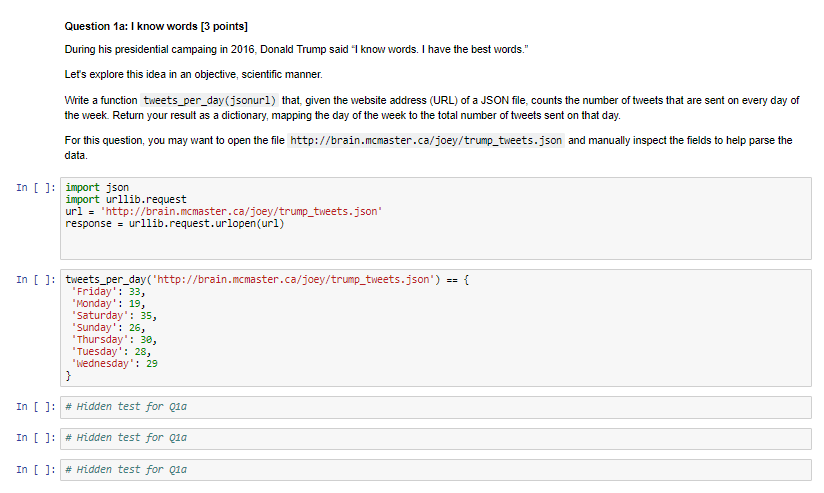Click the 'Sunday': 26 dictionary entry
The image size is (824, 493).
pyautogui.click(x=108, y=328)
